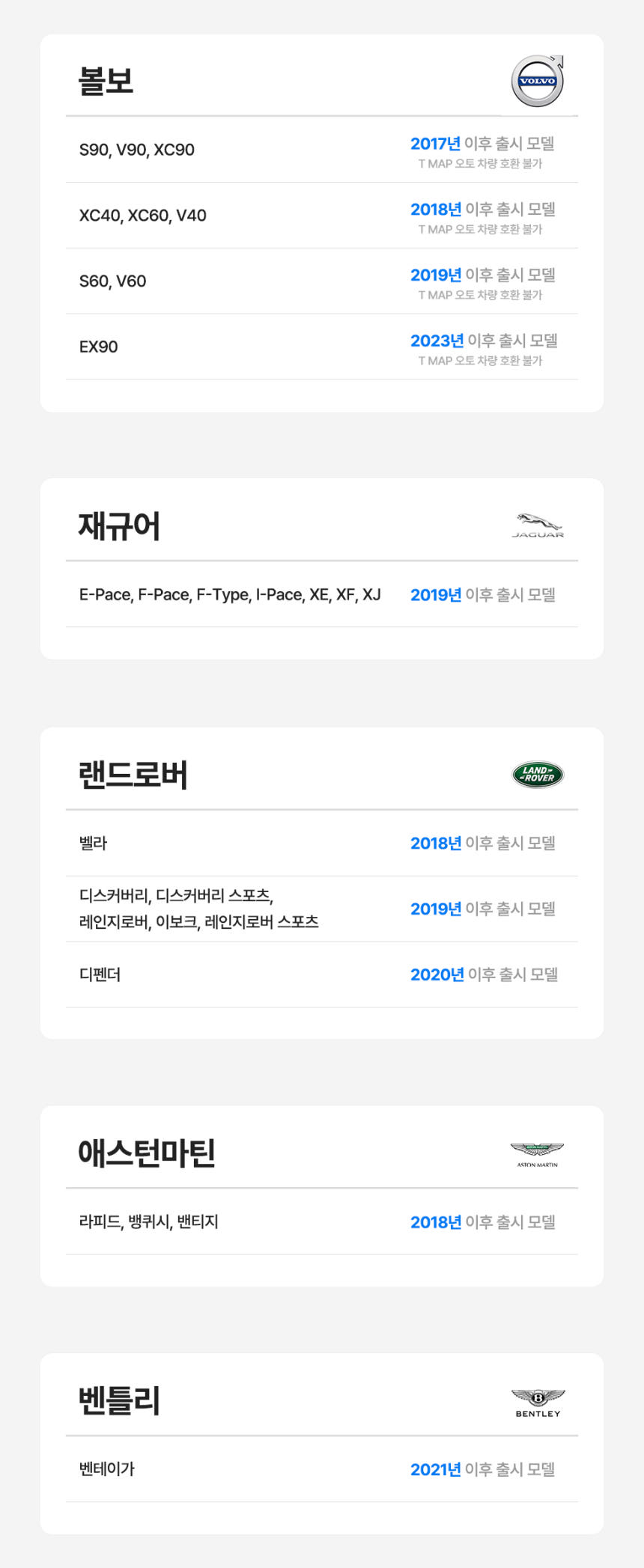Click the 2023년 이후 출시 모델 text
This screenshot has height=1568, width=644.
click(484, 341)
